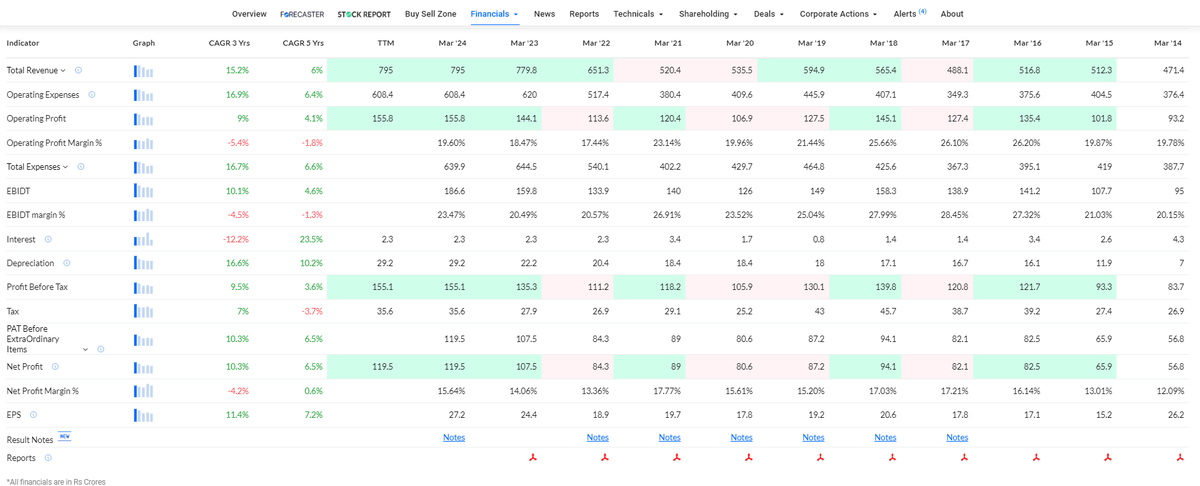Go to the Overview tab
1200x486 pixels.
coord(249,14)
